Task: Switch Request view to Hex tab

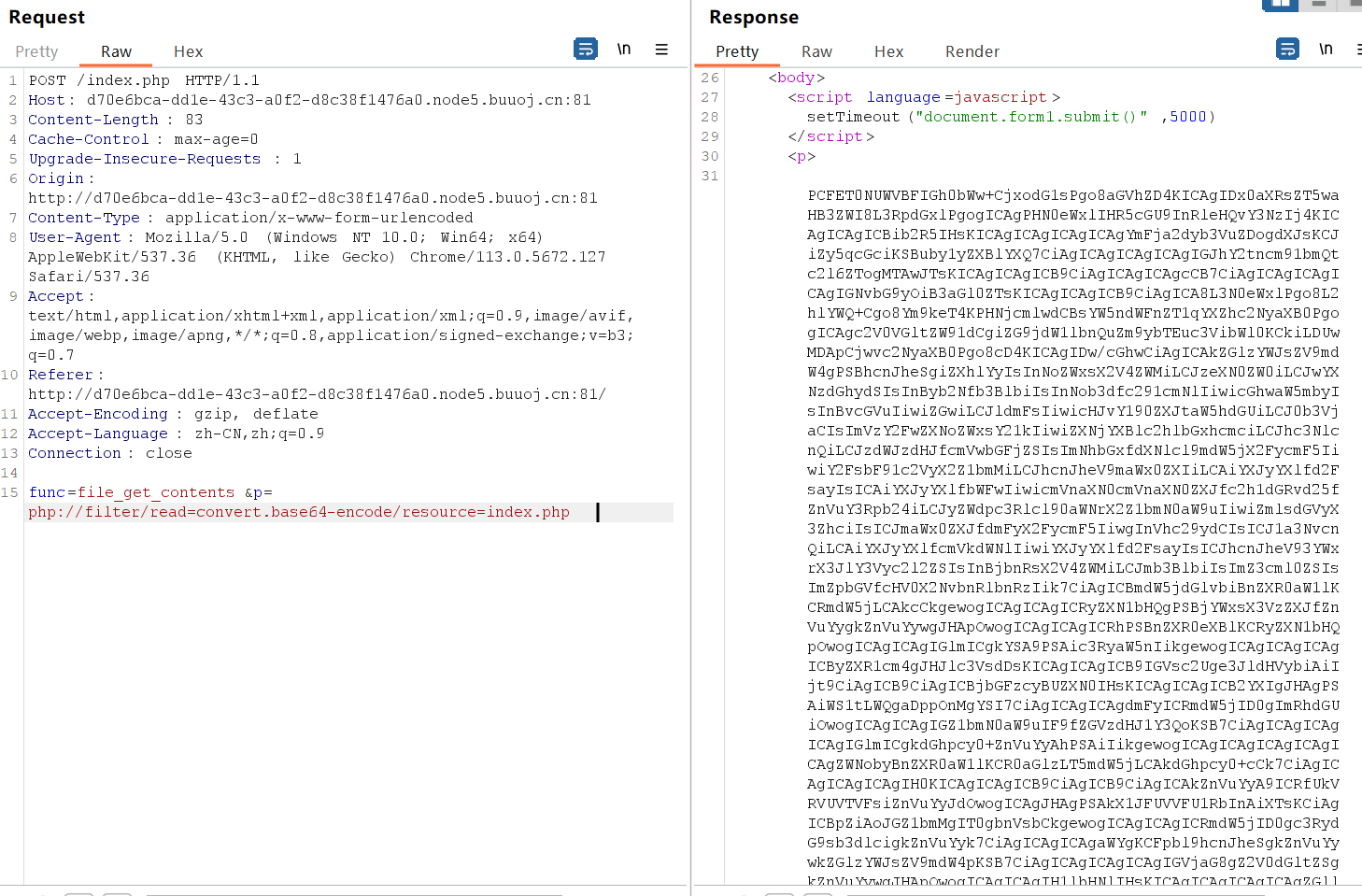Action: click(x=188, y=51)
